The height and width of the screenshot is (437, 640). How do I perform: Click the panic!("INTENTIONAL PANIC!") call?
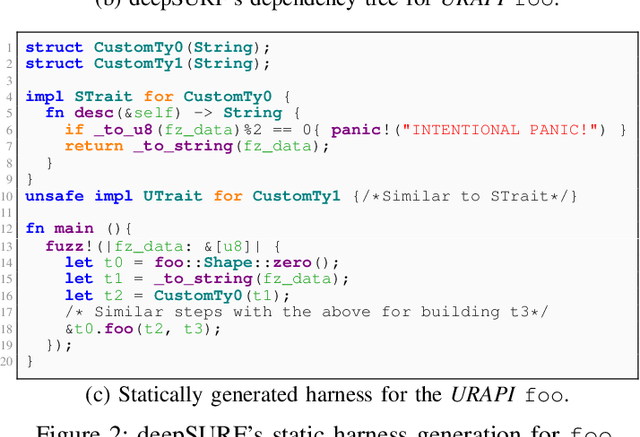tap(469, 130)
